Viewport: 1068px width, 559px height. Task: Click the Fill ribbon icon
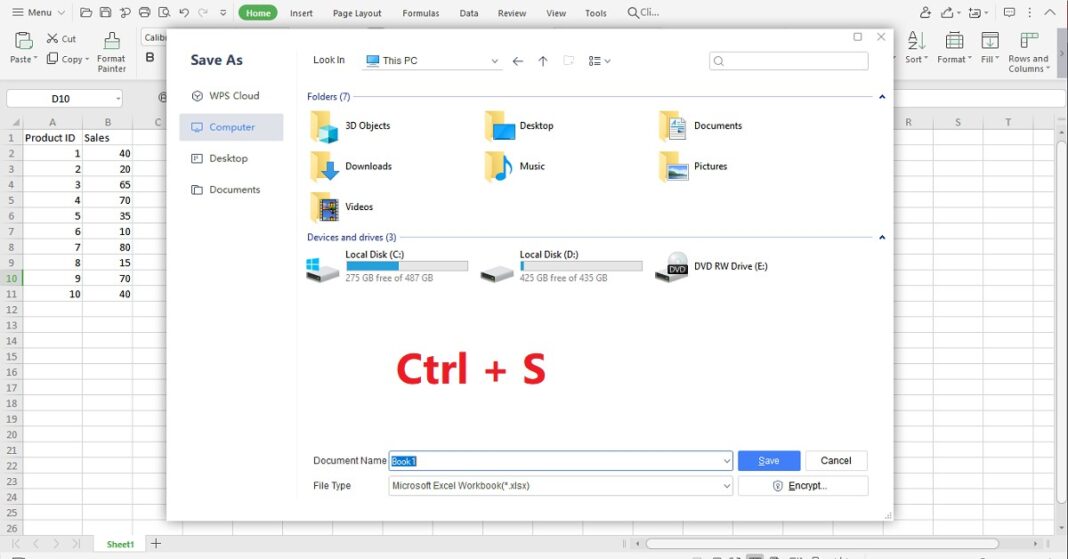990,41
